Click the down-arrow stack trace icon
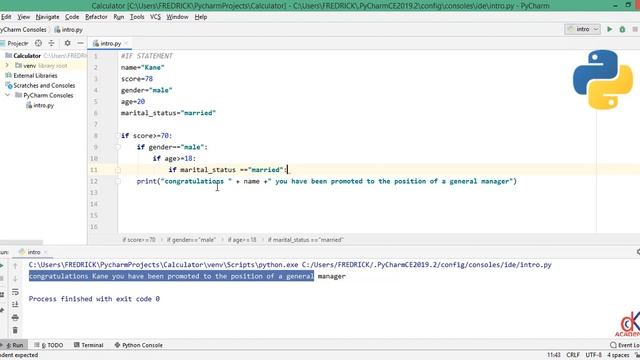The image size is (640, 360). (15, 279)
